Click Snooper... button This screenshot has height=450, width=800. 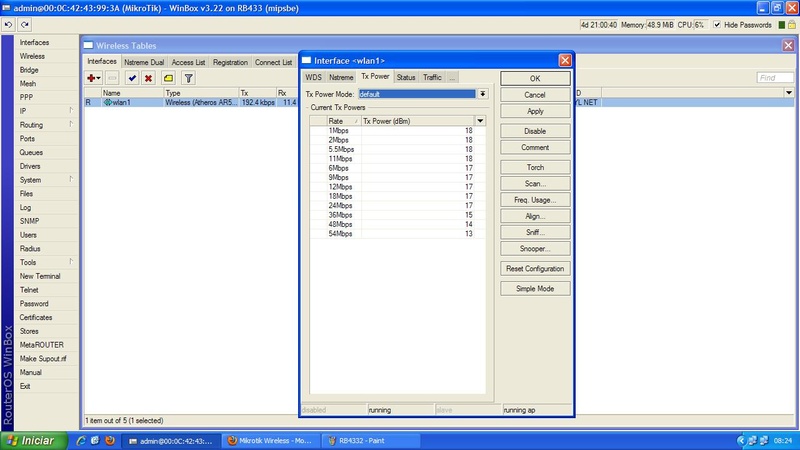535,248
